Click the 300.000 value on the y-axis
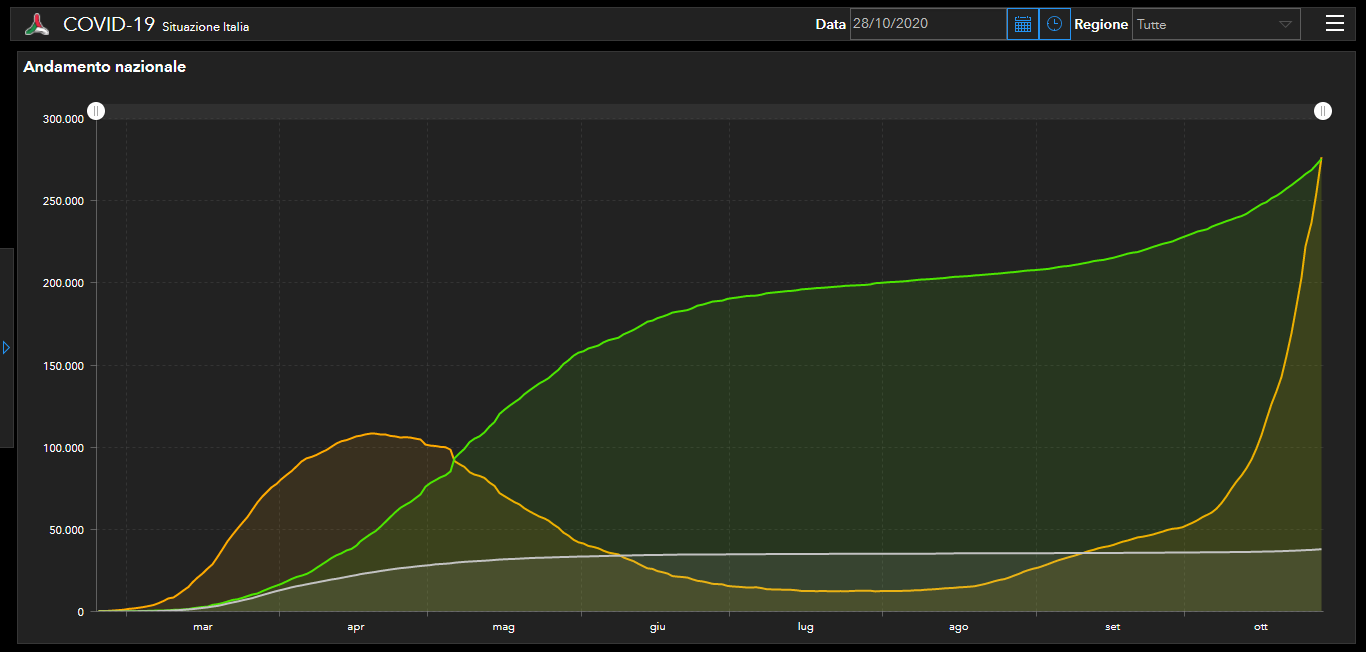The image size is (1366, 652). pos(63,119)
